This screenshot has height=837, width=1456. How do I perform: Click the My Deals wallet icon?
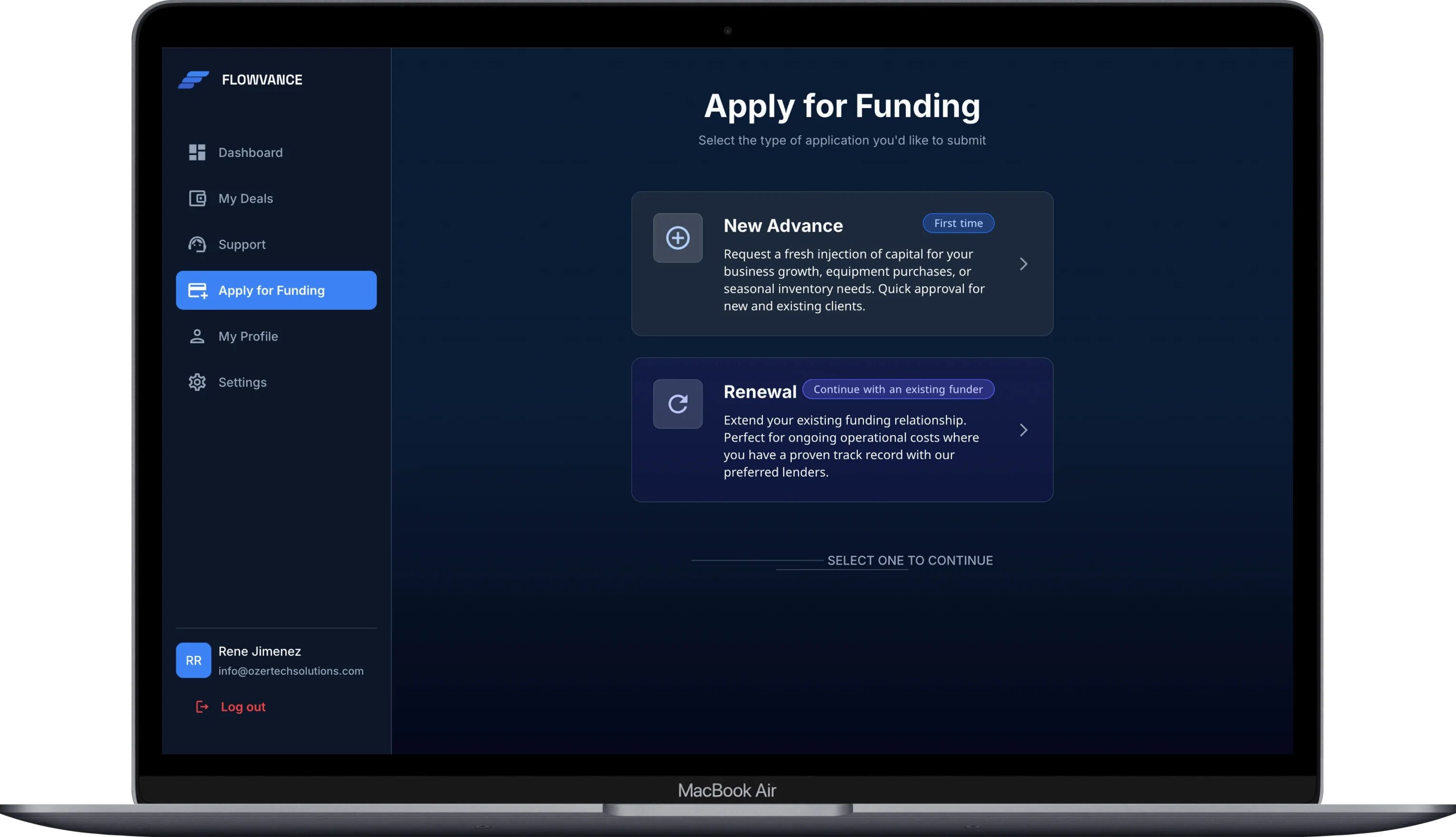click(x=197, y=198)
